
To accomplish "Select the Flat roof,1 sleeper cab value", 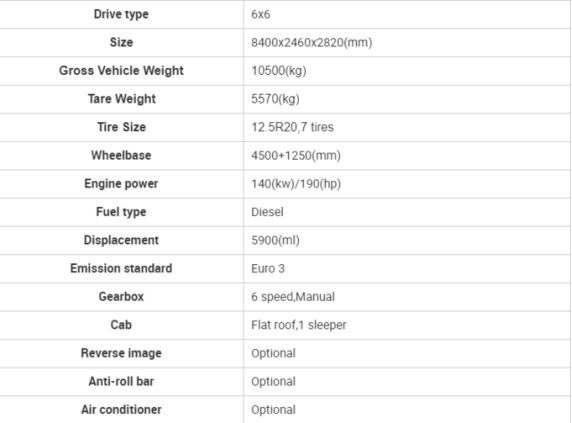I will click(x=298, y=325).
